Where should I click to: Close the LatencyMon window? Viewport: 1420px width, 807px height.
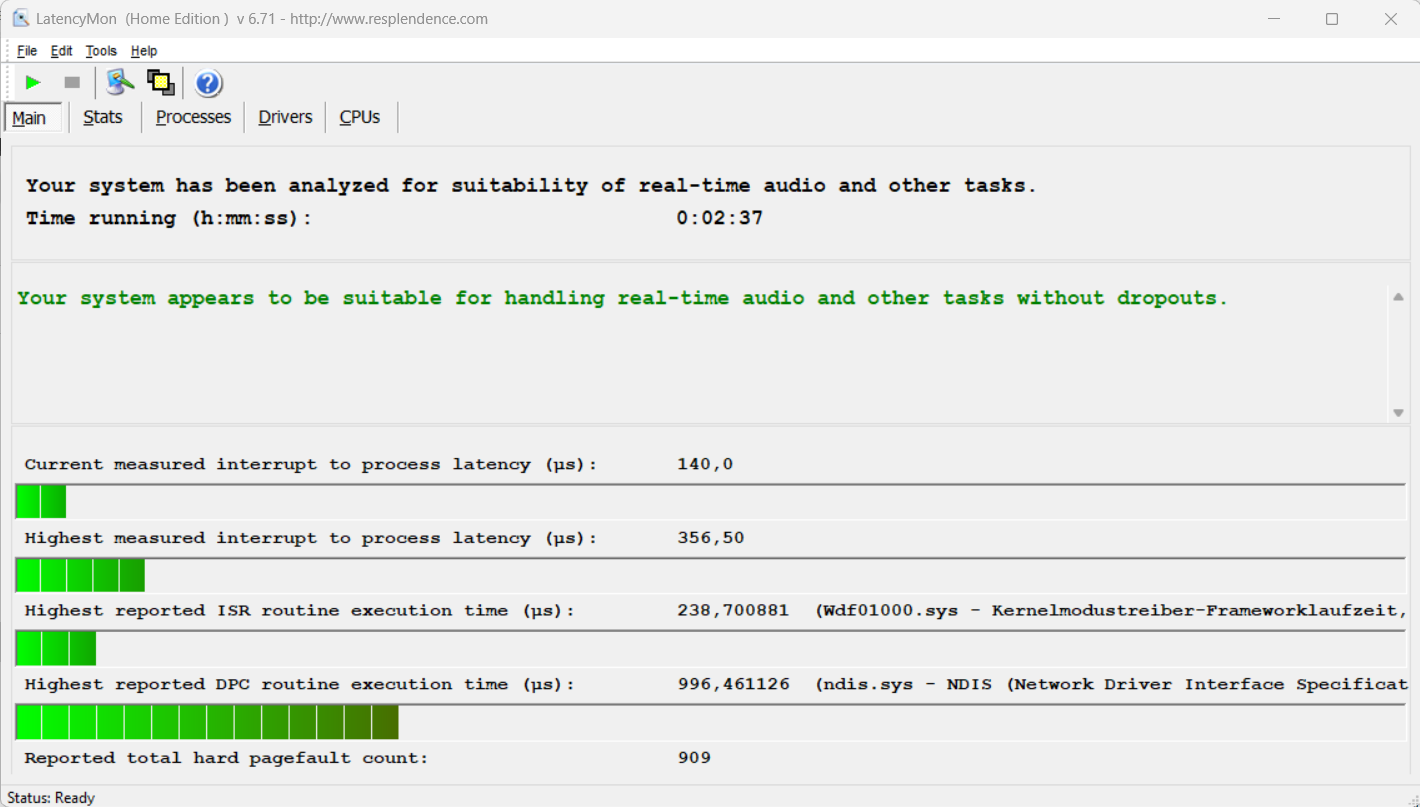[1390, 19]
